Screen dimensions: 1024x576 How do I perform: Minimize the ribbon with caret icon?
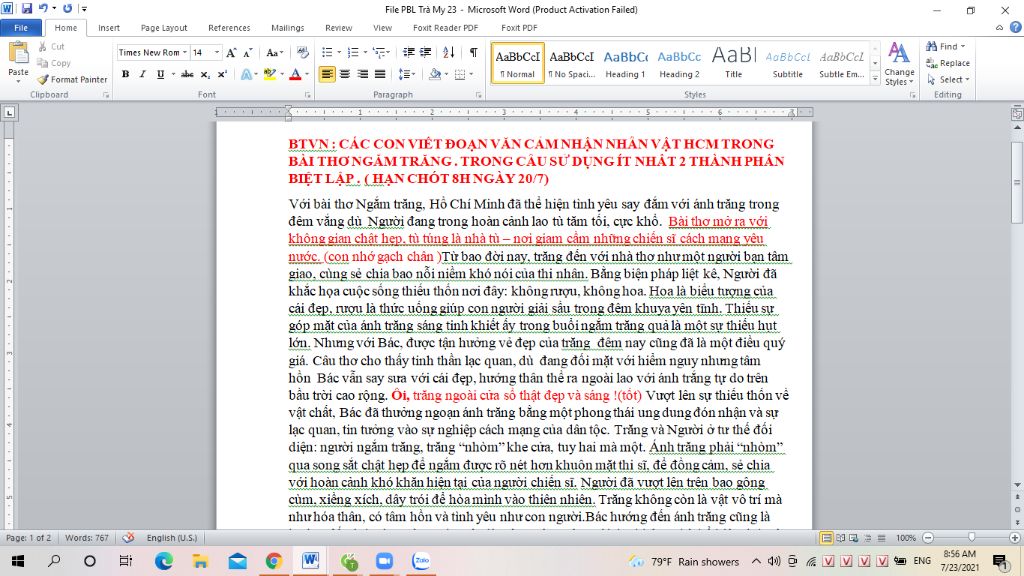999,27
